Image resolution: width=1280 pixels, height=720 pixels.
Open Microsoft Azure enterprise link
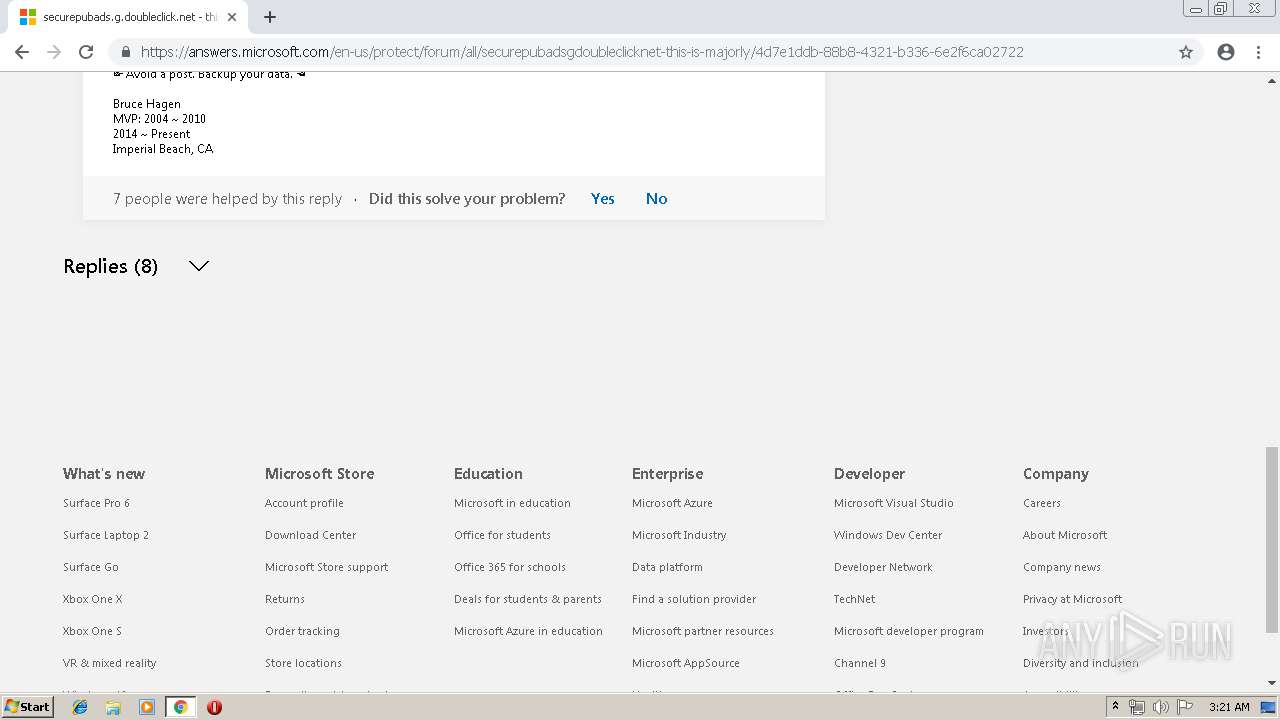(672, 503)
